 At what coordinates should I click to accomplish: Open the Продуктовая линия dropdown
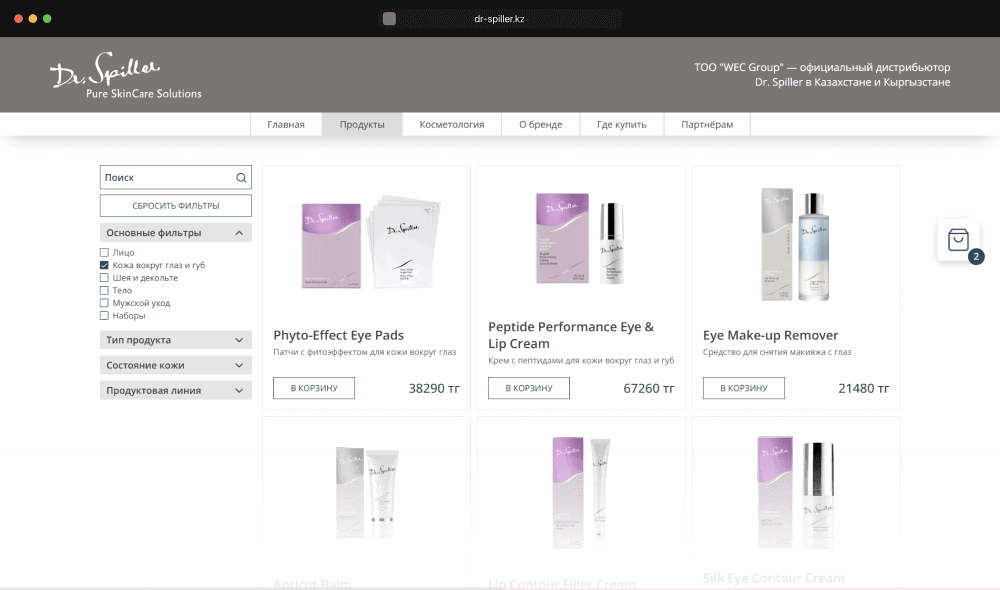[x=175, y=390]
